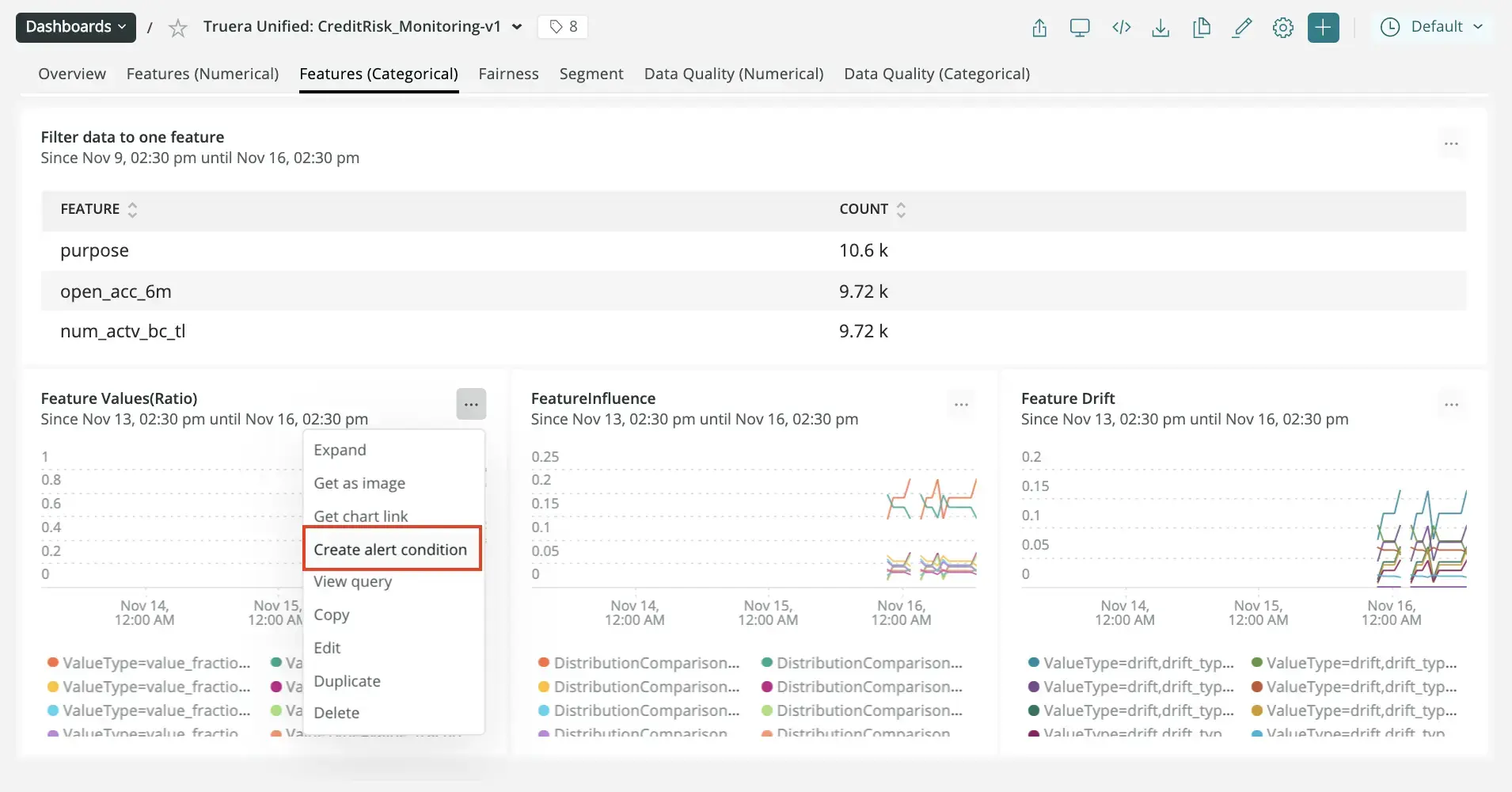
Task: Open the Default time picker dropdown
Action: [x=1432, y=27]
